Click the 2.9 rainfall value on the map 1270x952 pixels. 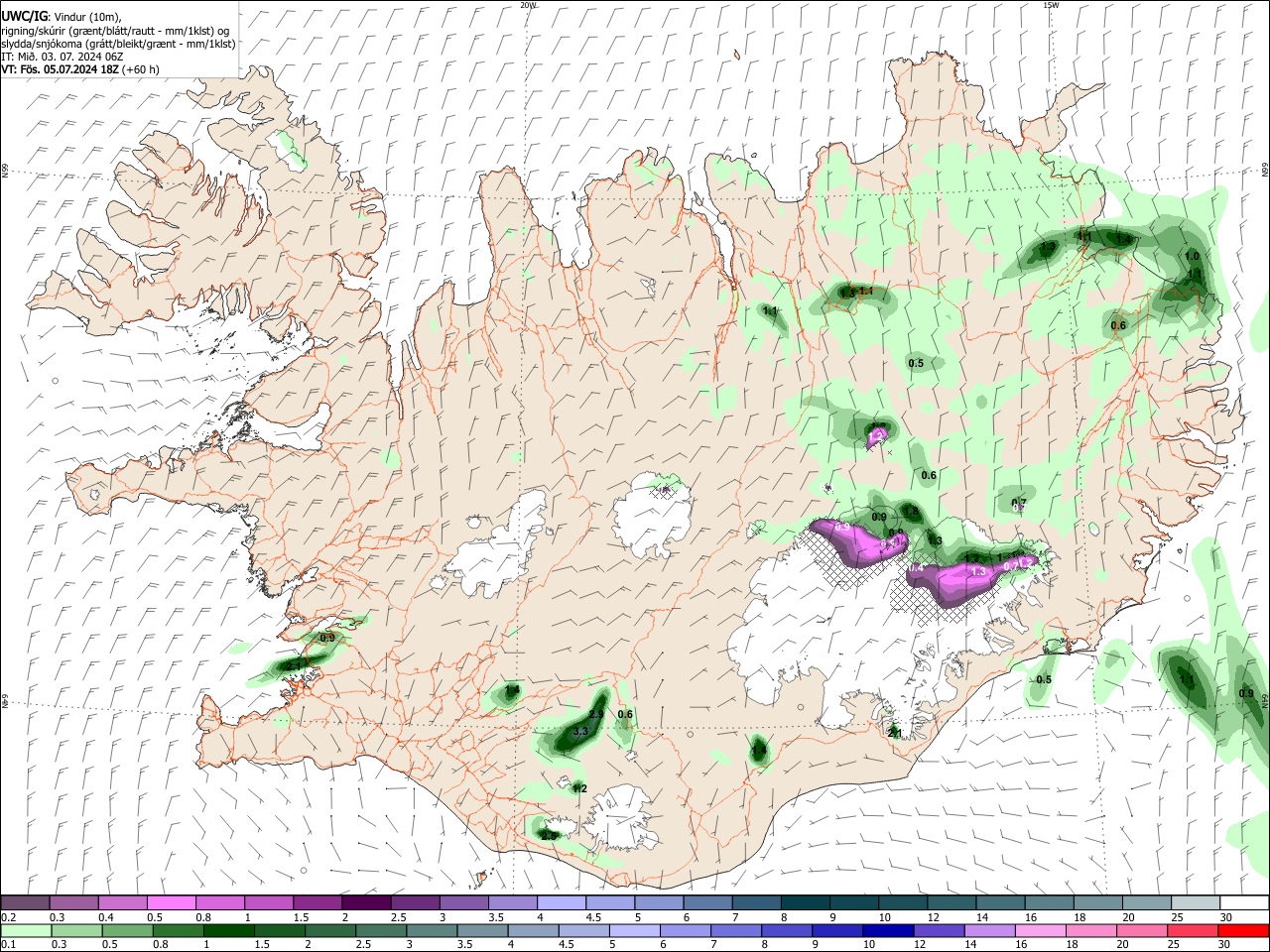(x=596, y=714)
